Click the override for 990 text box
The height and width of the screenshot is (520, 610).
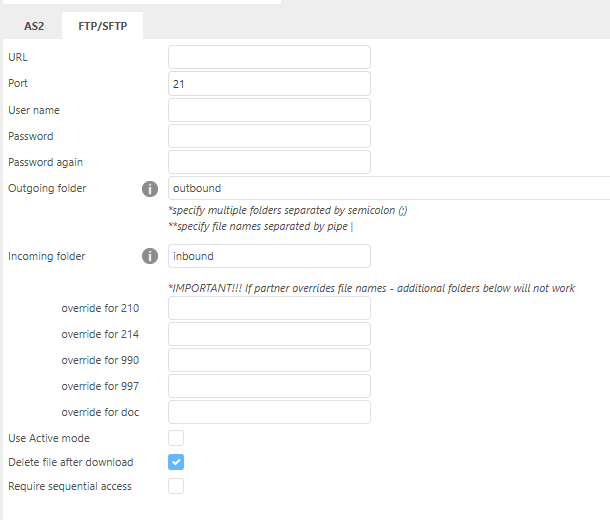click(x=269, y=360)
